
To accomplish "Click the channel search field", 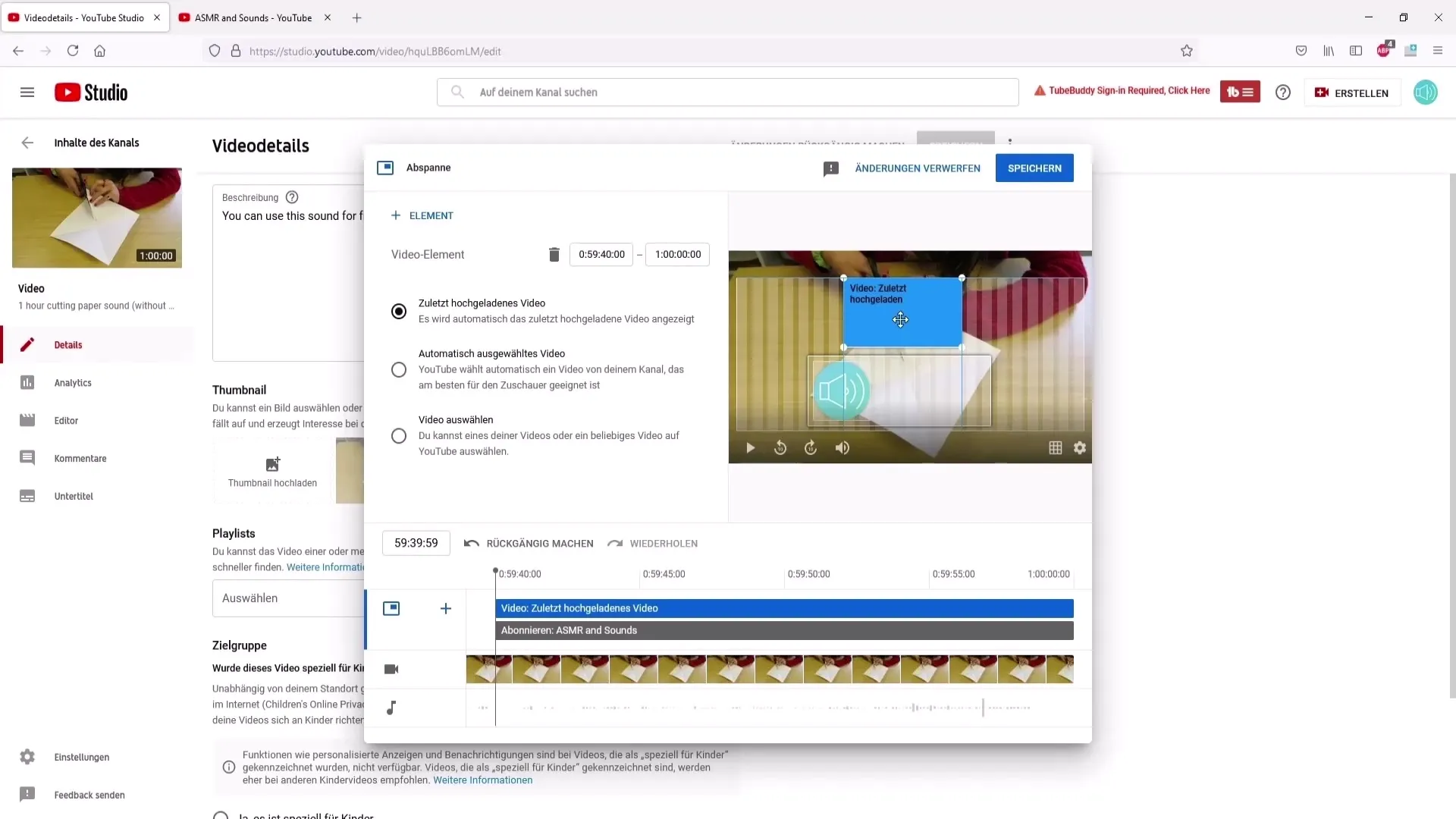I will [728, 93].
